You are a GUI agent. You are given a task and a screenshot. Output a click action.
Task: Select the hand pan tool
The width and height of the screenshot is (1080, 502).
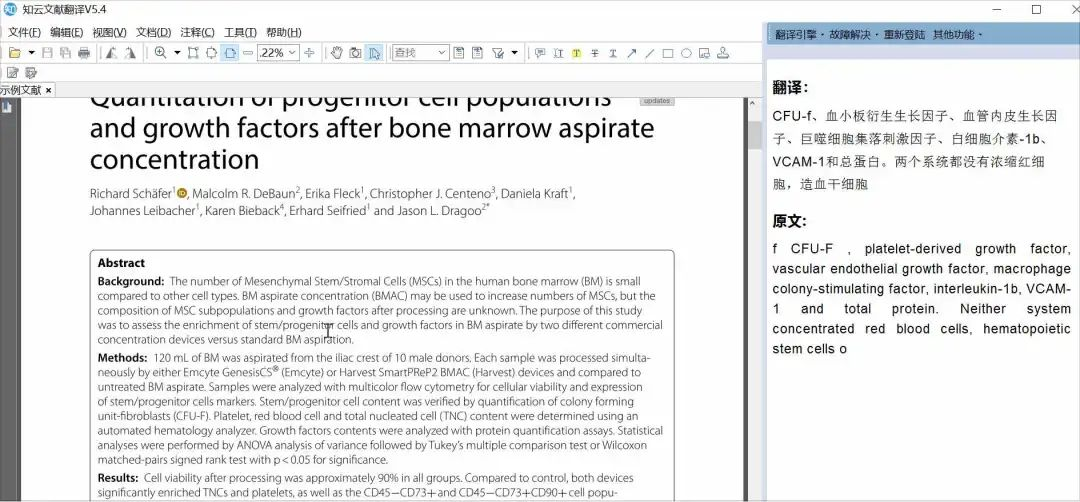point(337,53)
